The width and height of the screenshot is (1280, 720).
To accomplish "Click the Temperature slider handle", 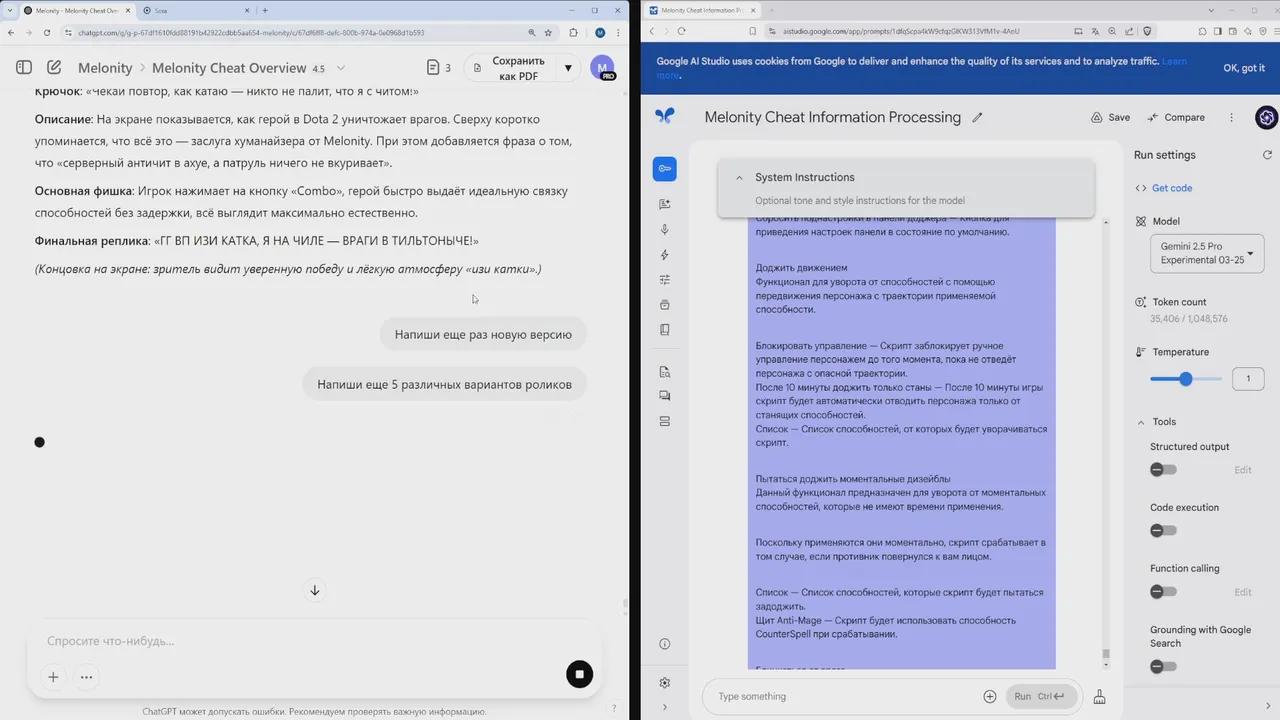I will click(1186, 379).
